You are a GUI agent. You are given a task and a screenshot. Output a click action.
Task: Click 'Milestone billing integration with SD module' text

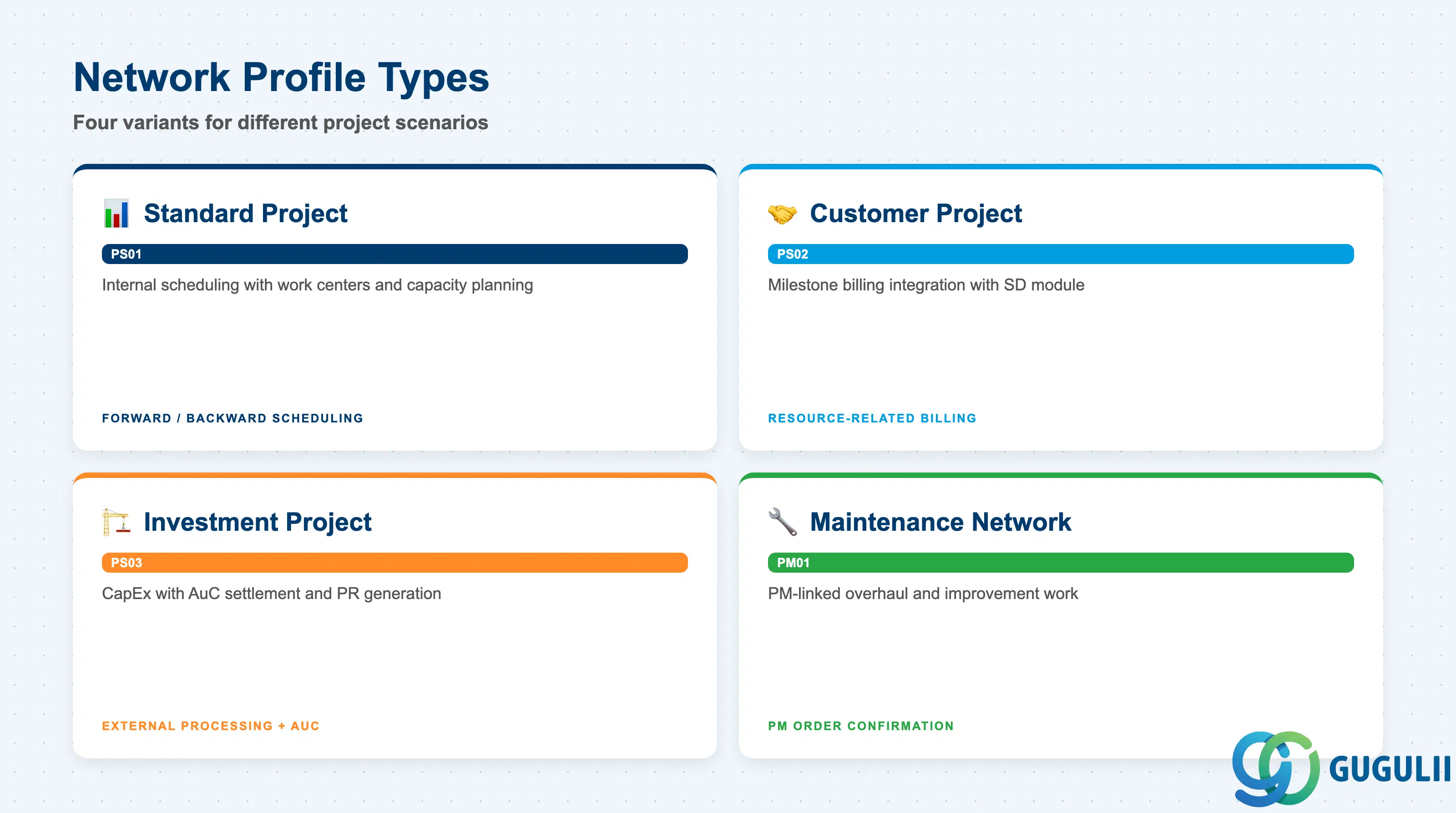[926, 285]
